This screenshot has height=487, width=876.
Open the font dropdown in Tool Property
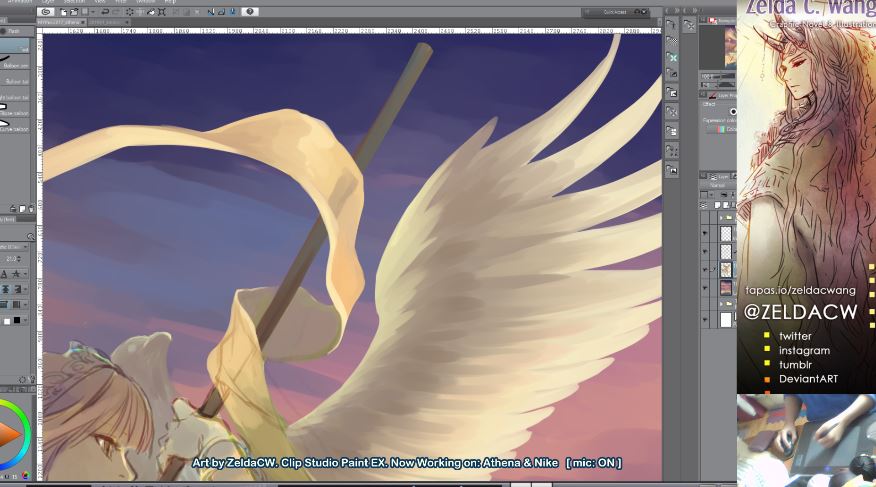(x=14, y=247)
